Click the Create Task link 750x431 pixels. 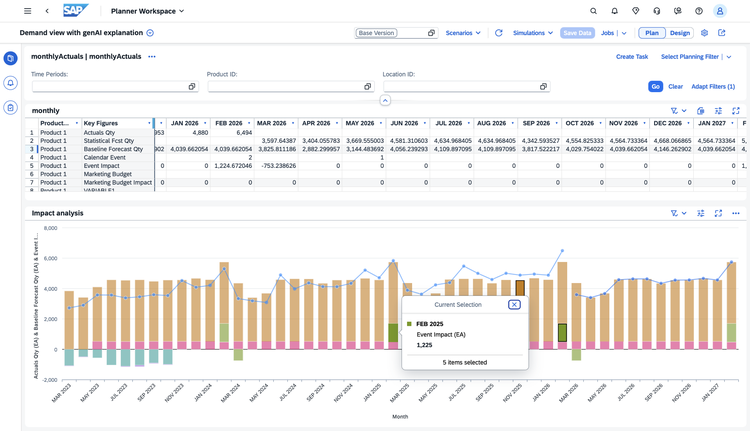point(631,56)
